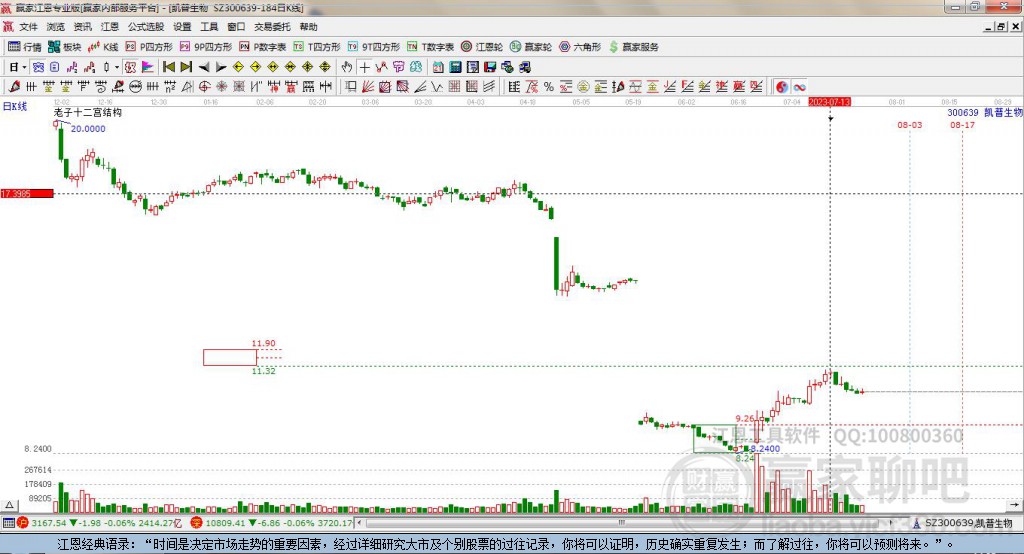Switch to the K线 chart view

103,47
